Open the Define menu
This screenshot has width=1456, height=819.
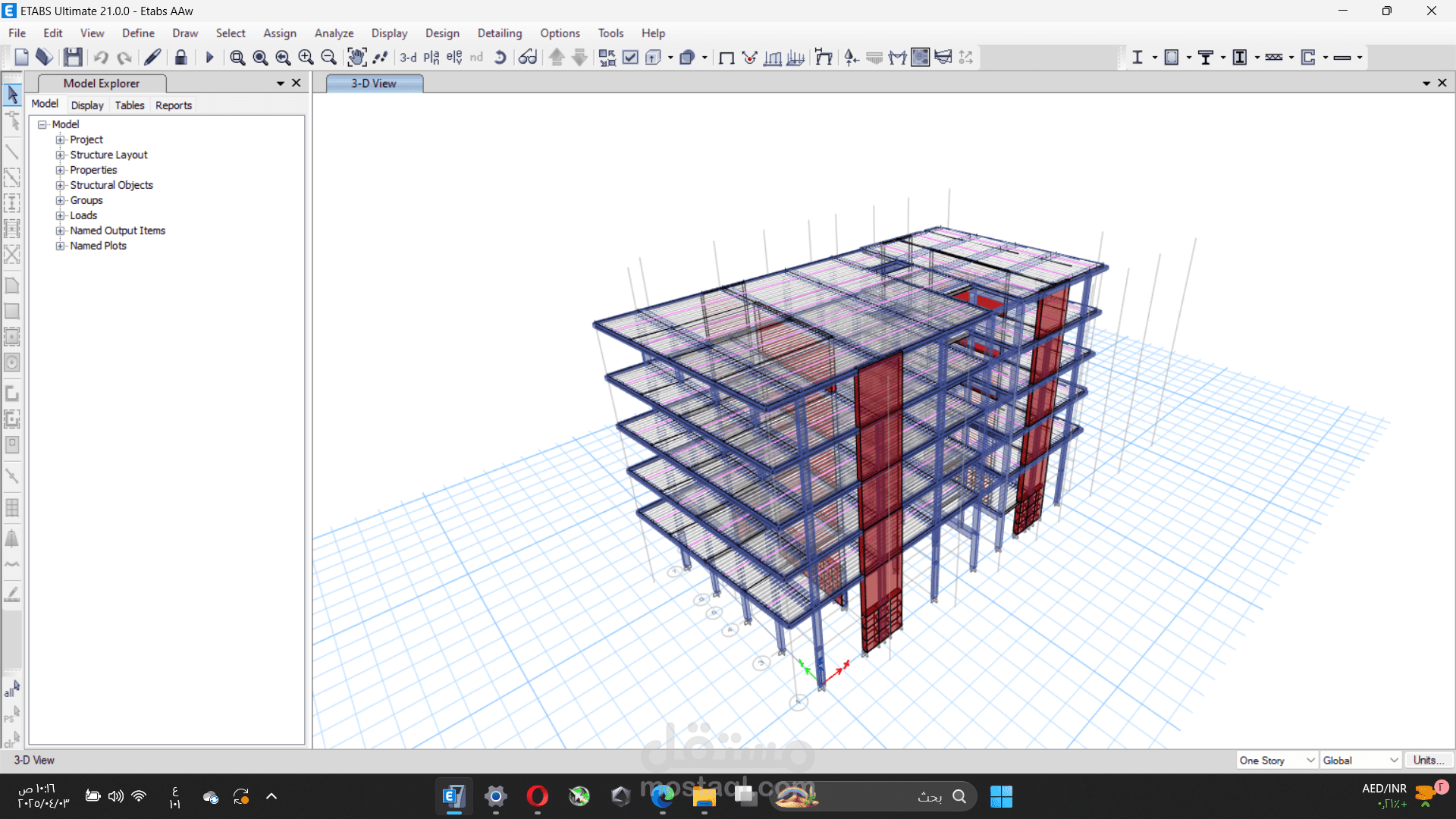coord(138,33)
